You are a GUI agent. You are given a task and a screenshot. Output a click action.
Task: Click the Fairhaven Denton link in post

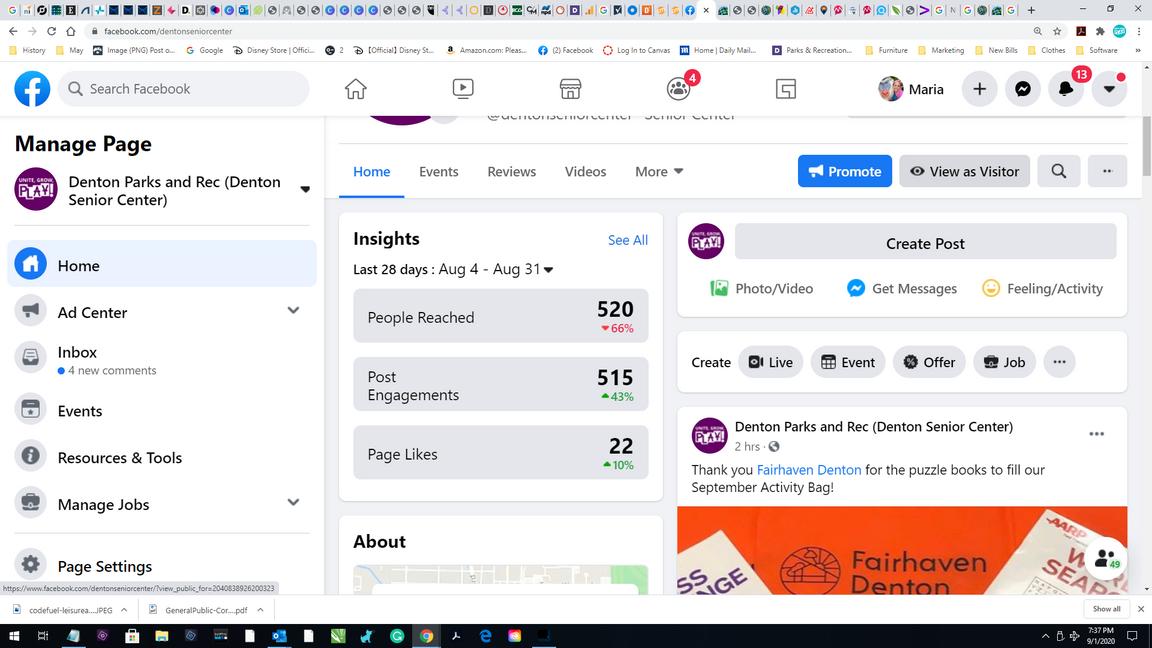[x=809, y=469]
